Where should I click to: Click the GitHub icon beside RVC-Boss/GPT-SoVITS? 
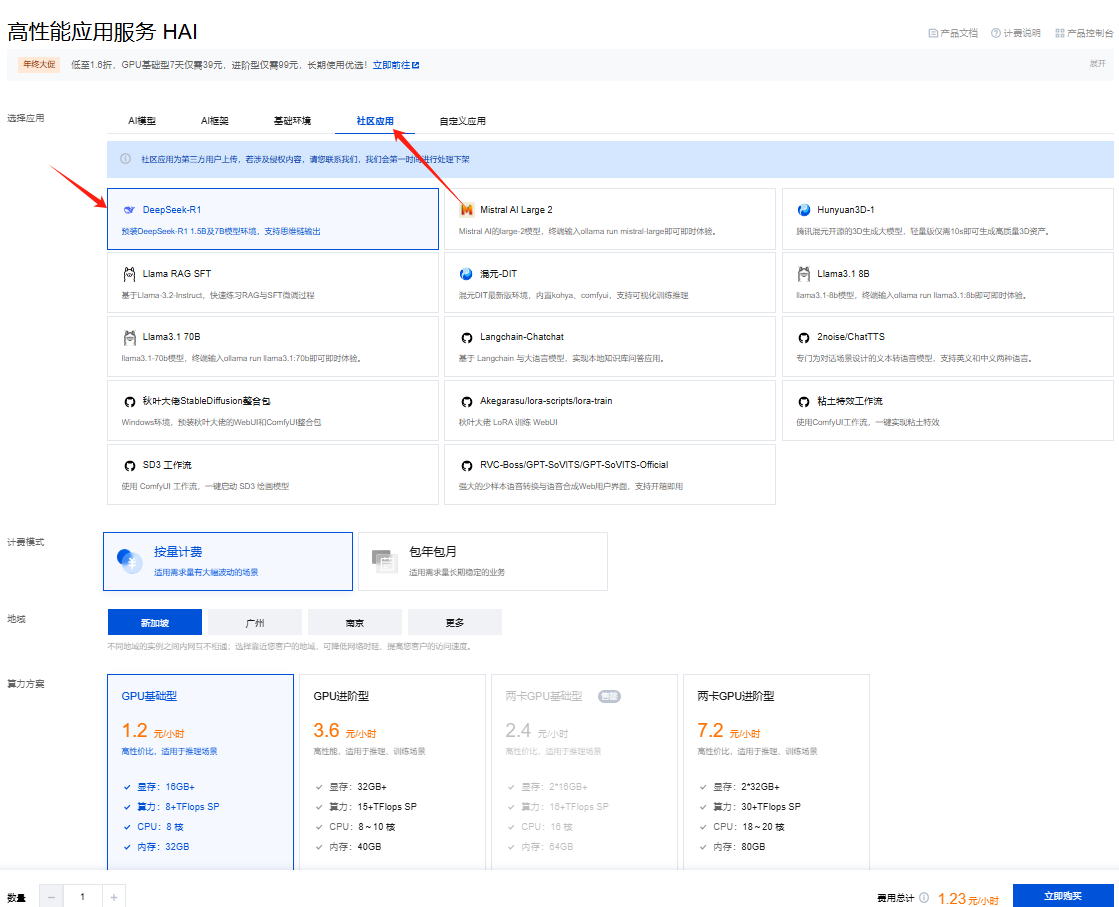point(467,466)
